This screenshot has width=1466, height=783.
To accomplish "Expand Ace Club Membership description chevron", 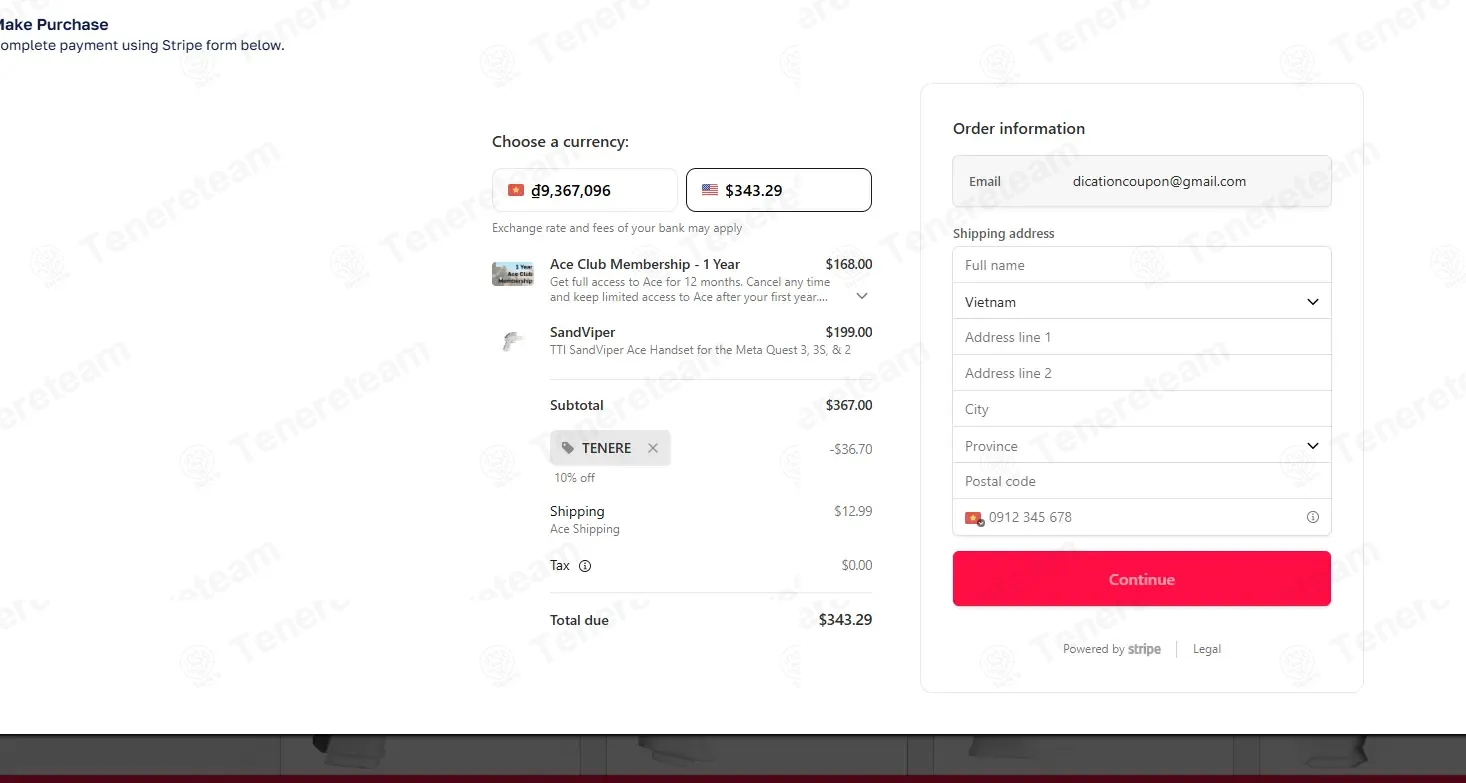I will click(x=862, y=296).
